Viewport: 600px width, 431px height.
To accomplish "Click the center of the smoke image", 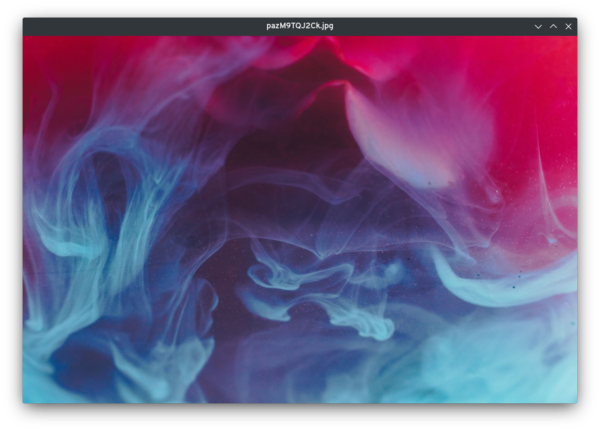I will coord(300,219).
